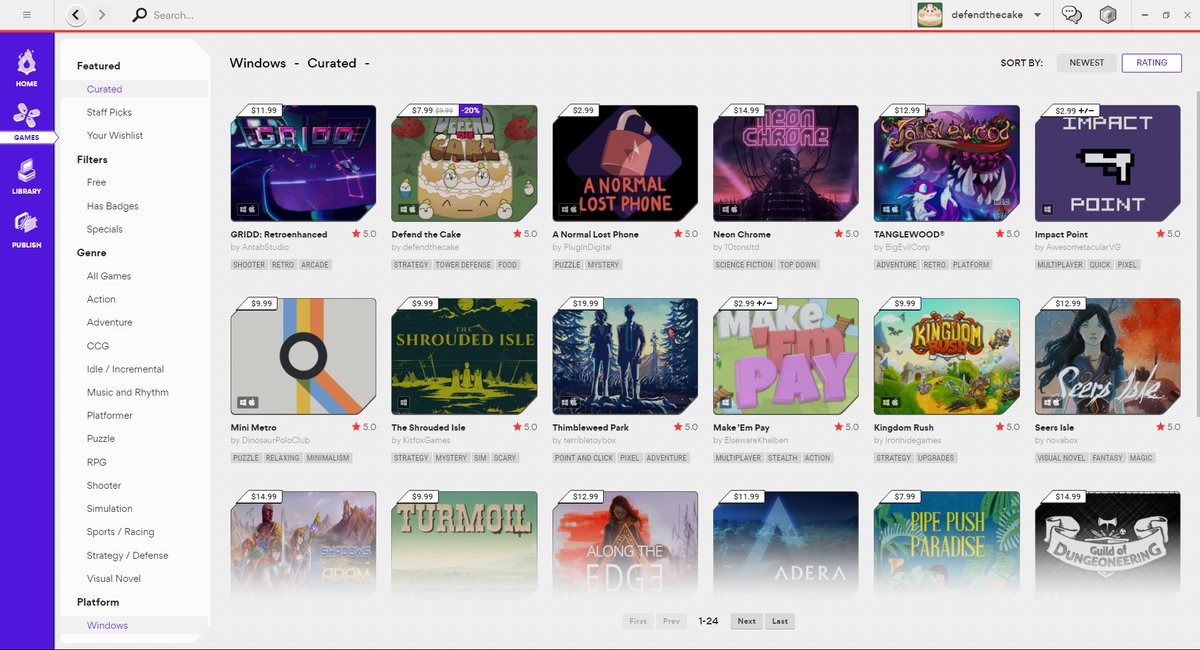Click the defendthecake avatar image

pos(930,15)
